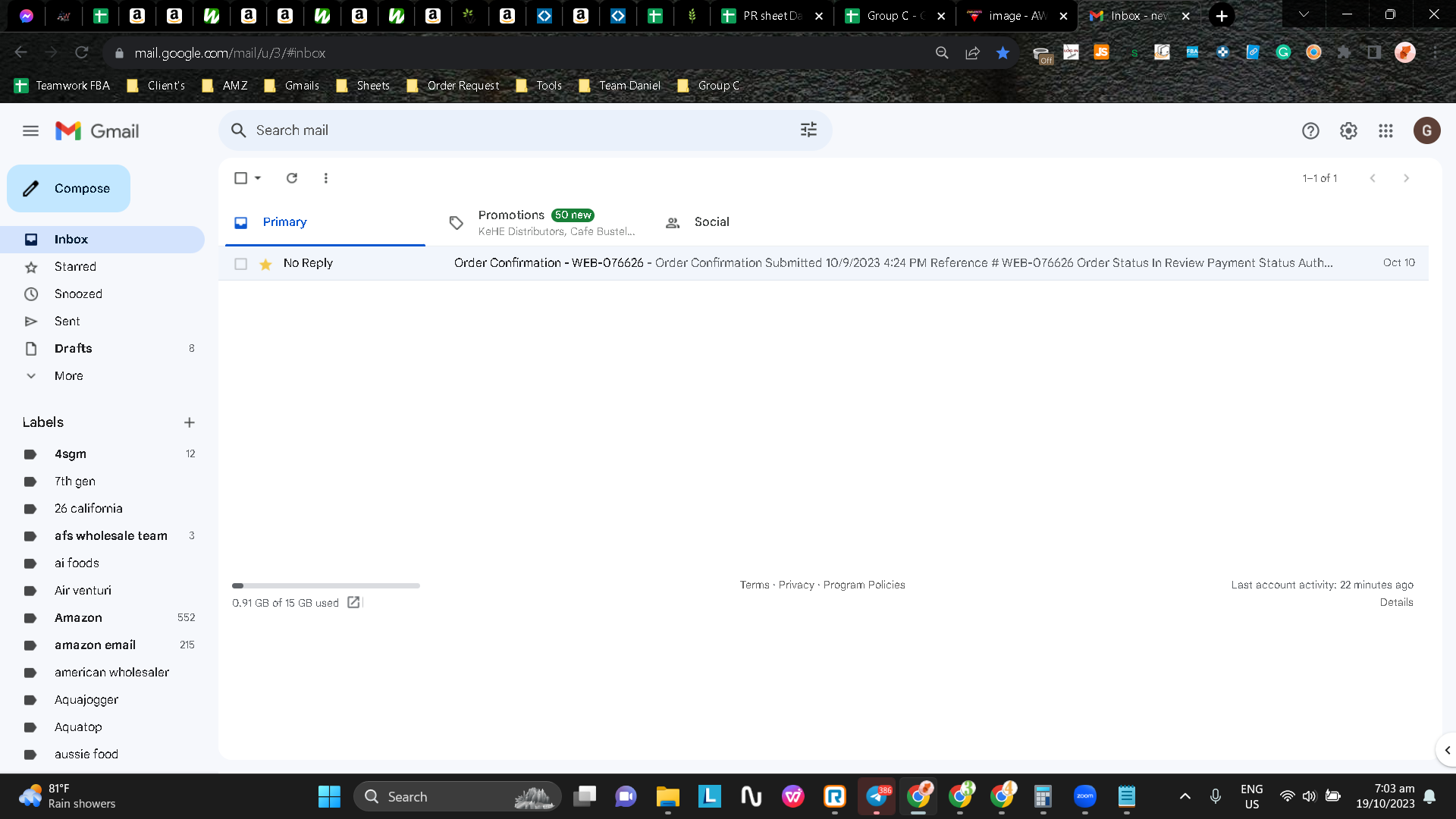The image size is (1456, 819).
Task: Unstar the No Reply email
Action: (265, 264)
